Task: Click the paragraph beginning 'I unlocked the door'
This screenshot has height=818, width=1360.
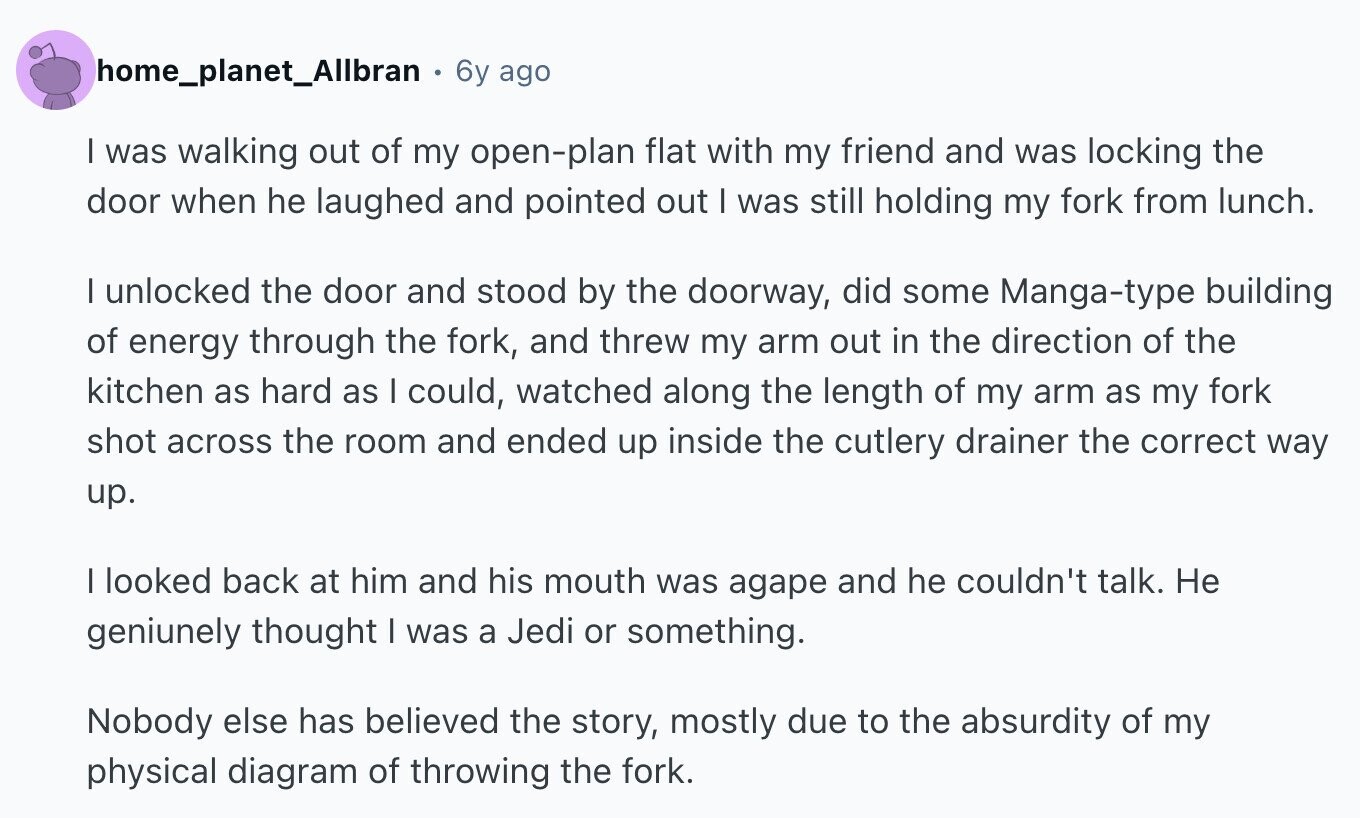Action: tap(710, 391)
